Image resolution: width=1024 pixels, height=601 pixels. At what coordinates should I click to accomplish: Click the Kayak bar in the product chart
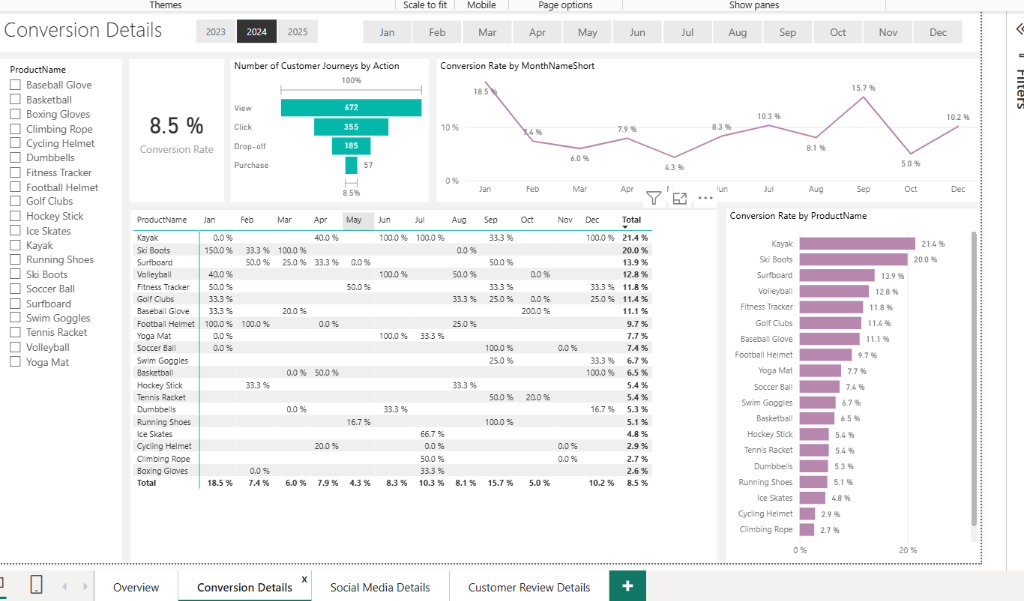point(857,244)
